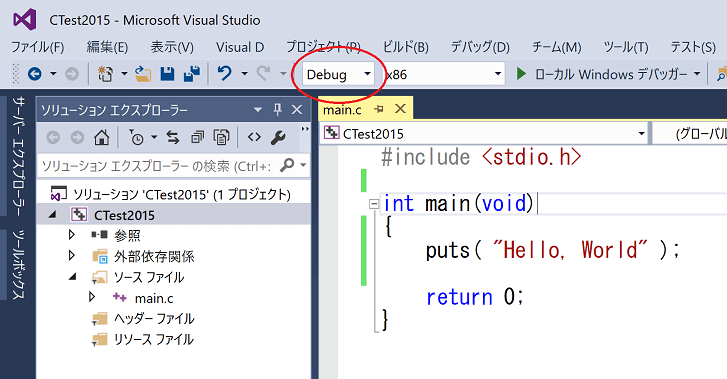Open the デバッグ(D) menu

tap(480, 47)
